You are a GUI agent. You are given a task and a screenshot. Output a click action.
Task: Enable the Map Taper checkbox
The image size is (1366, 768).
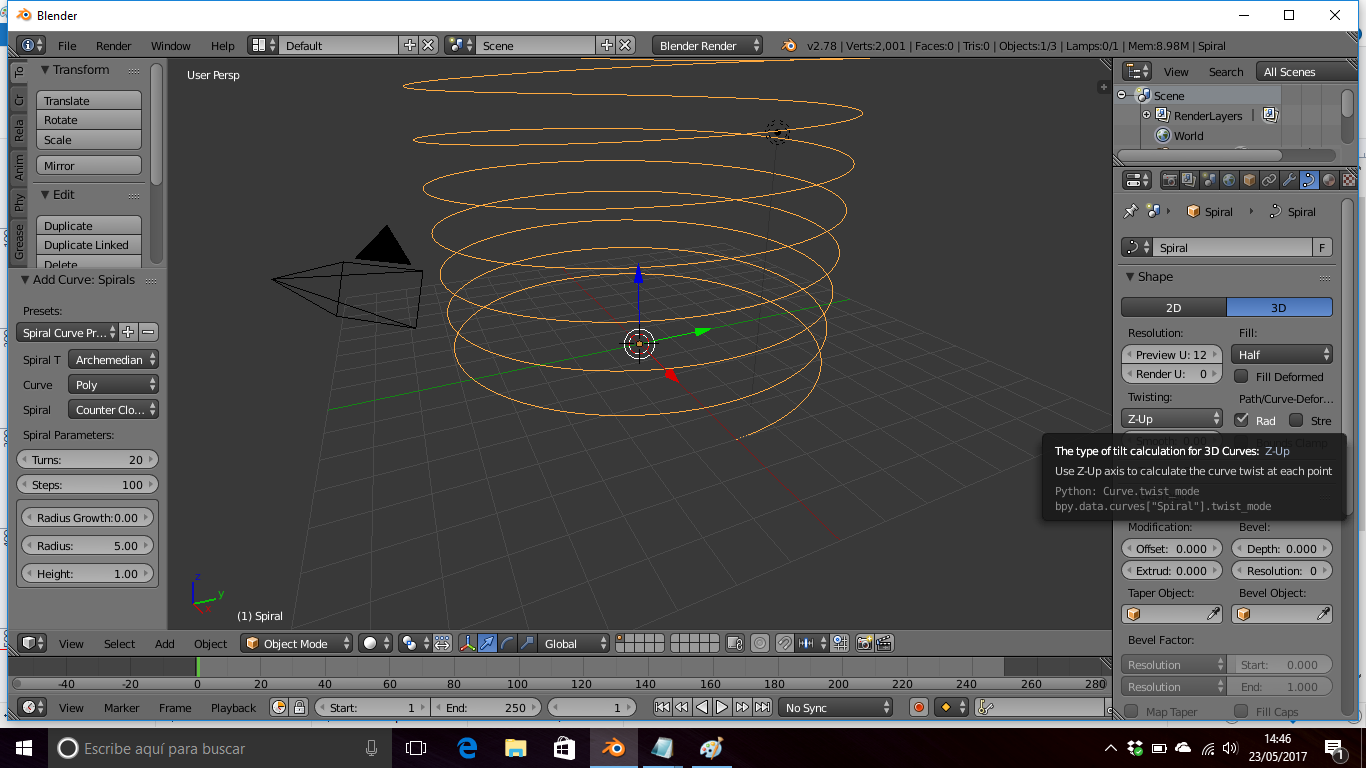click(1131, 711)
